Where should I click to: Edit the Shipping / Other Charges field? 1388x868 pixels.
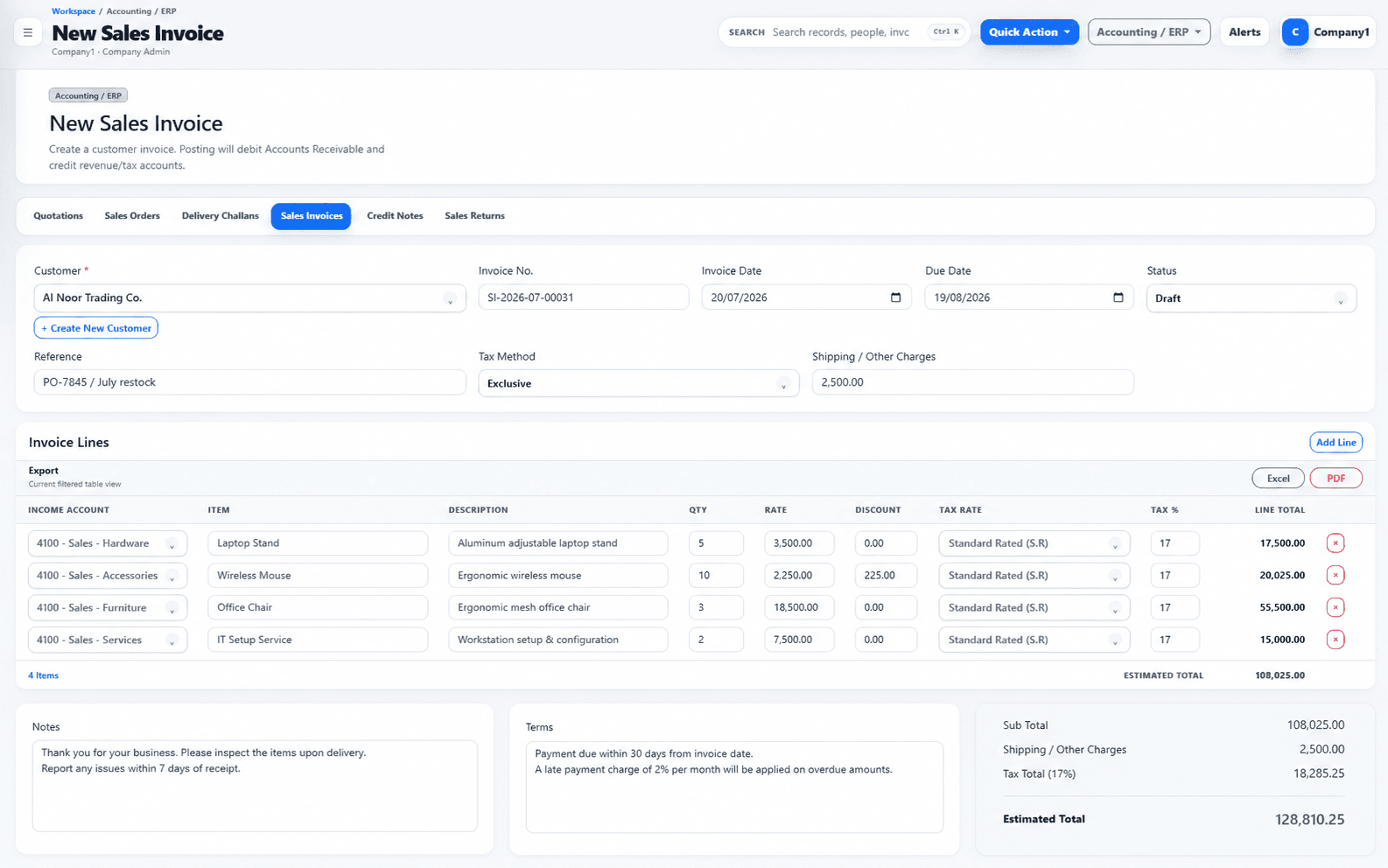[x=973, y=382]
